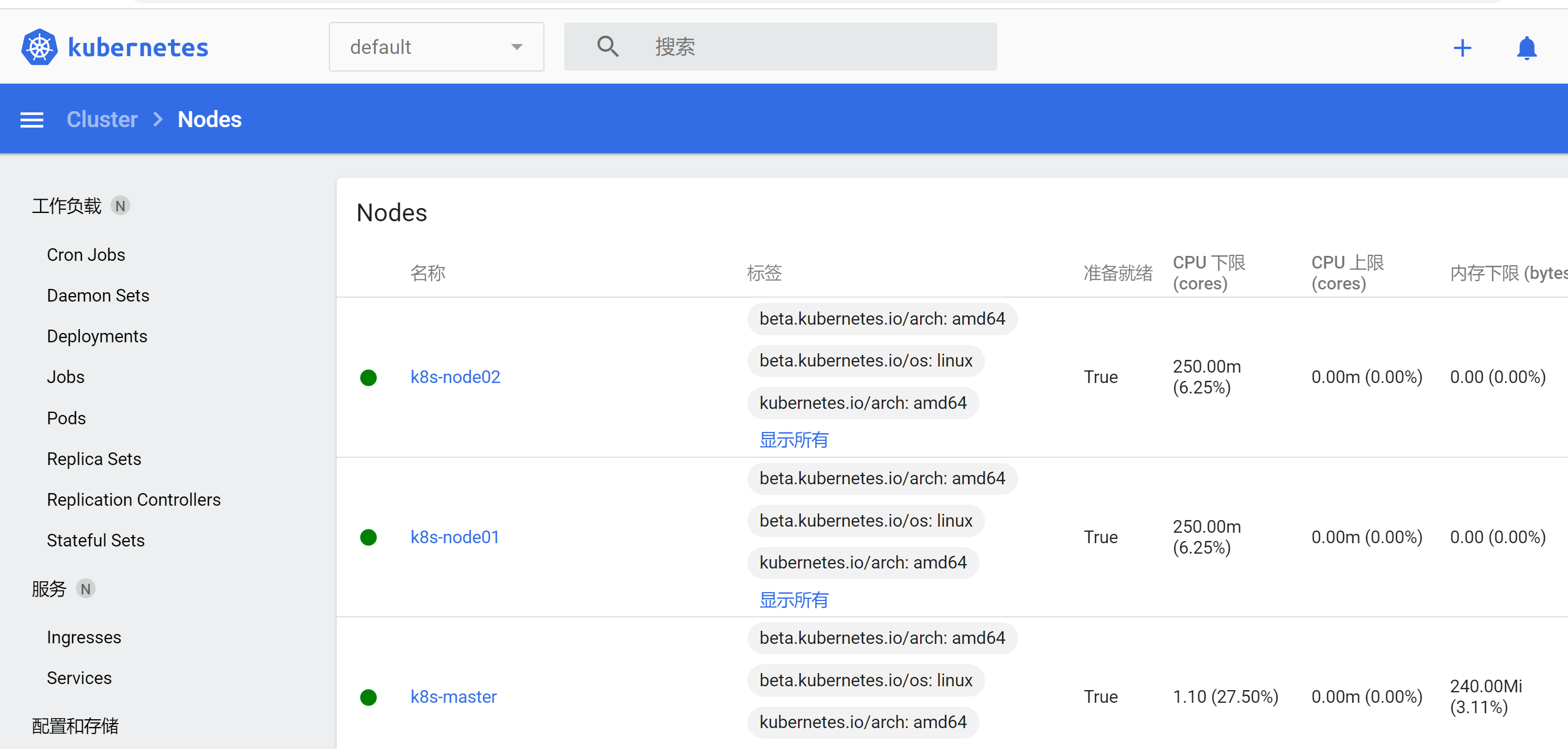This screenshot has width=1568, height=749.
Task: Open the k8s-node02 node link
Action: 455,377
